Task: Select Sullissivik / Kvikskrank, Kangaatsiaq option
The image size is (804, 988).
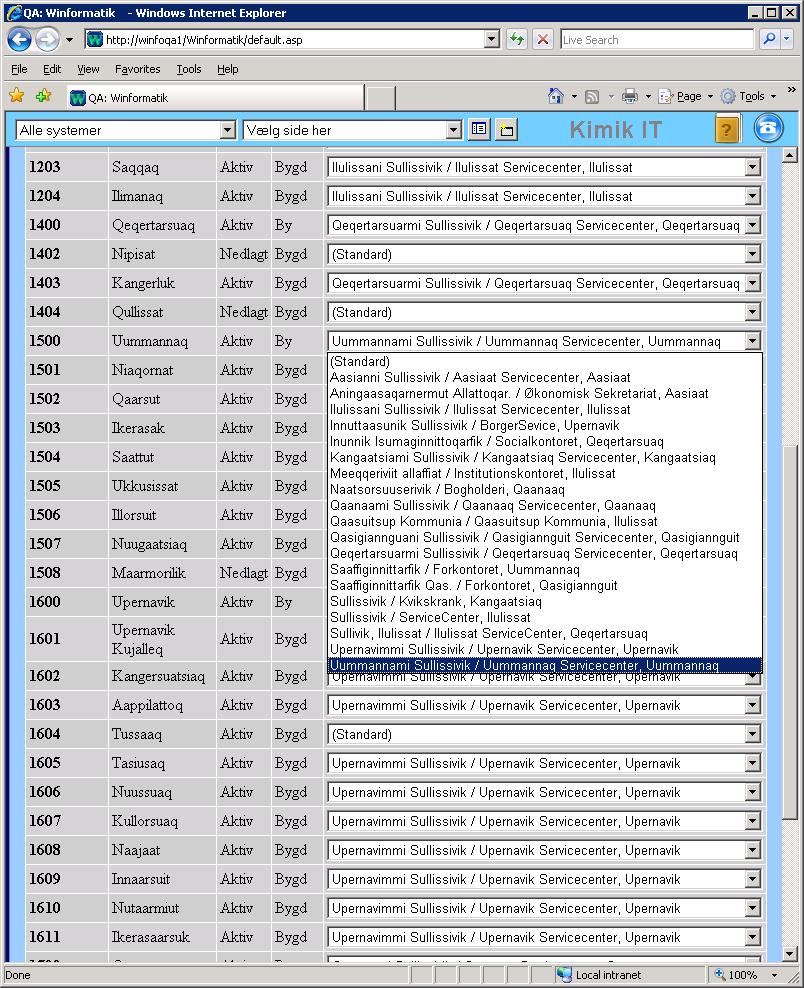Action: (545, 601)
